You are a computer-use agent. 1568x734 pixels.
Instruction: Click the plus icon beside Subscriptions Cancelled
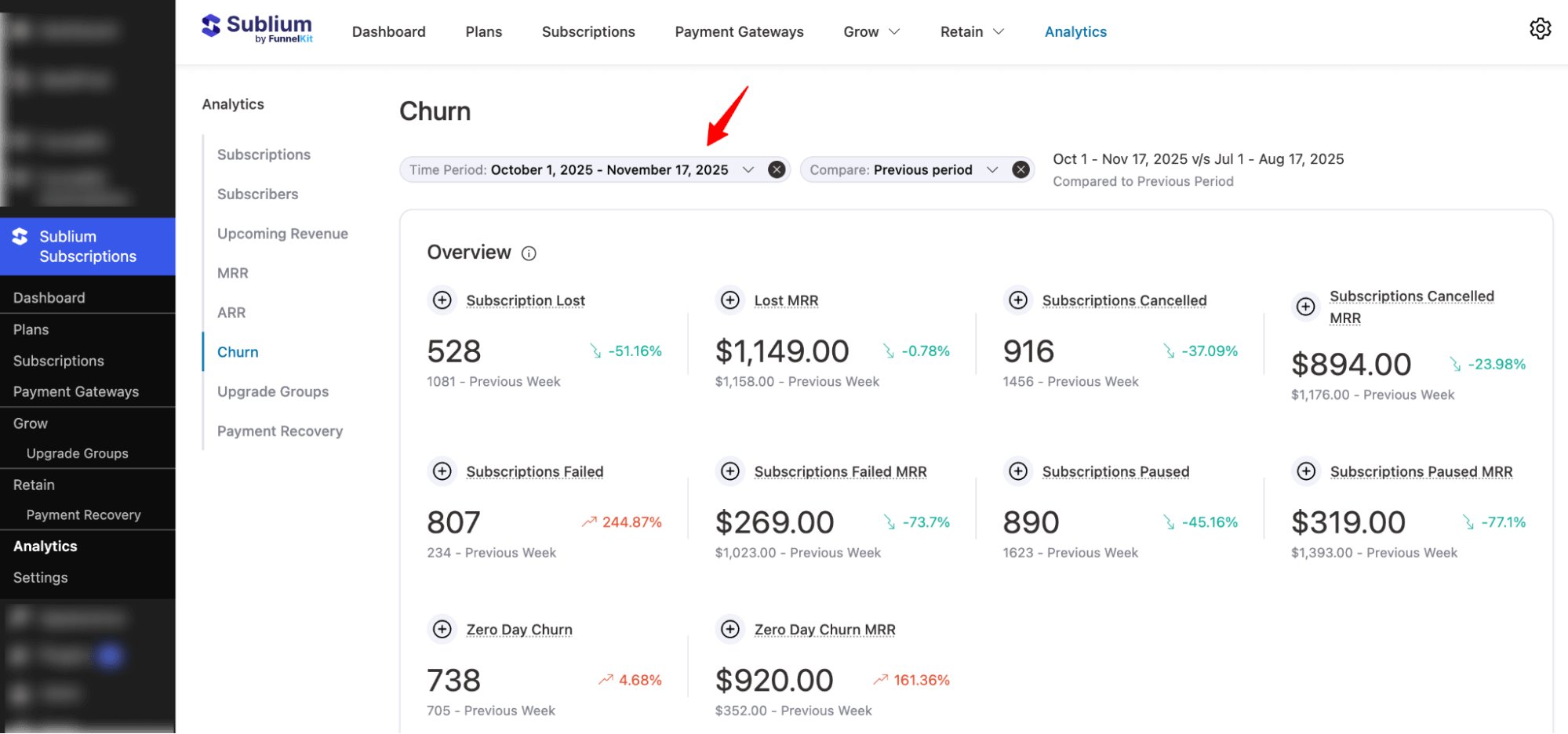click(1017, 300)
